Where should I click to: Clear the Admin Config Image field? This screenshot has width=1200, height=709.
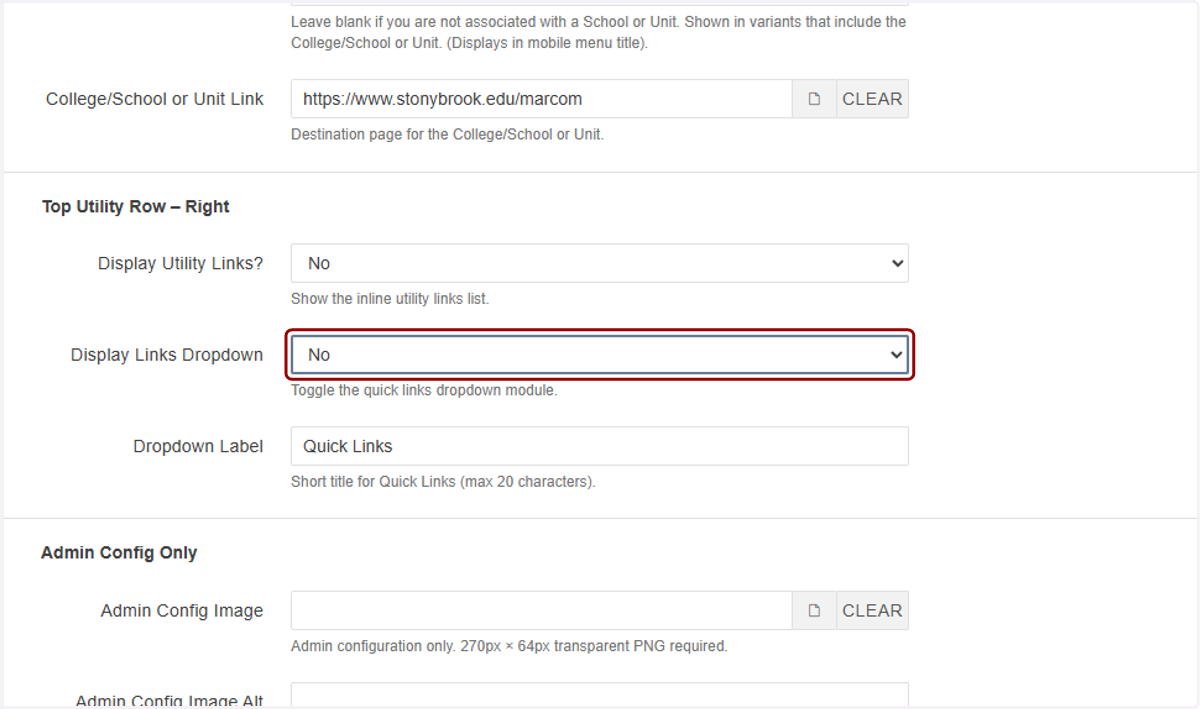[x=872, y=611]
